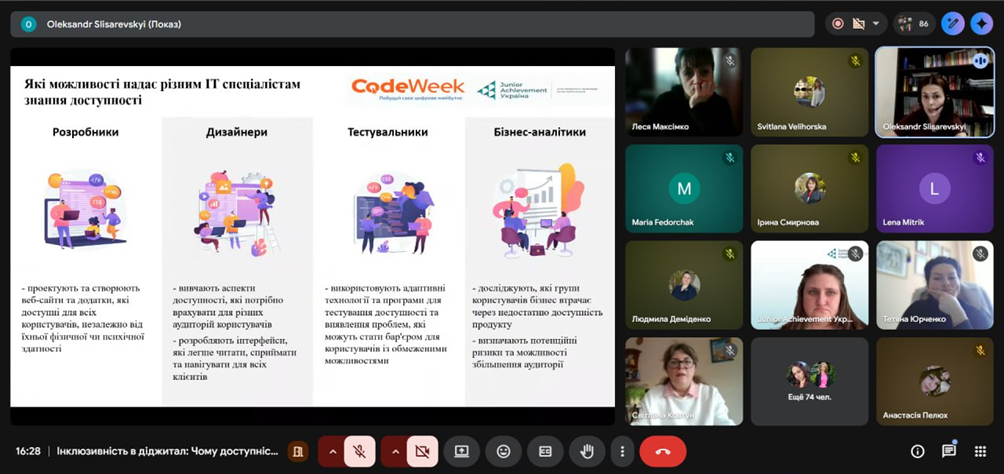Open the three-dot more options menu

(622, 451)
